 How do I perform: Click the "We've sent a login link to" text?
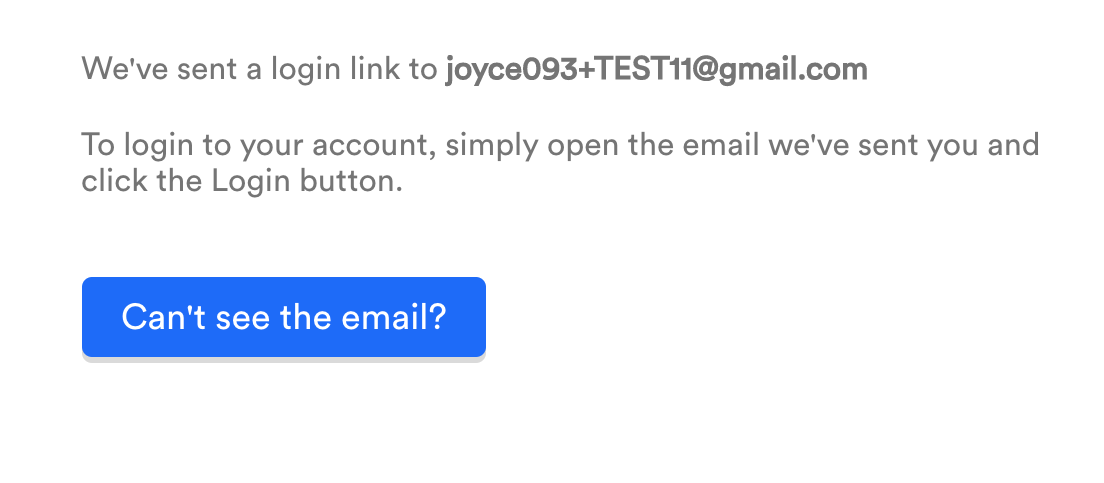pos(260,70)
